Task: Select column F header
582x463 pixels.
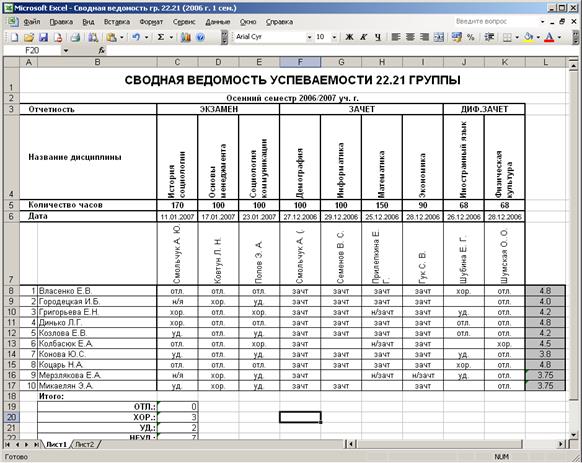Action: [300, 62]
